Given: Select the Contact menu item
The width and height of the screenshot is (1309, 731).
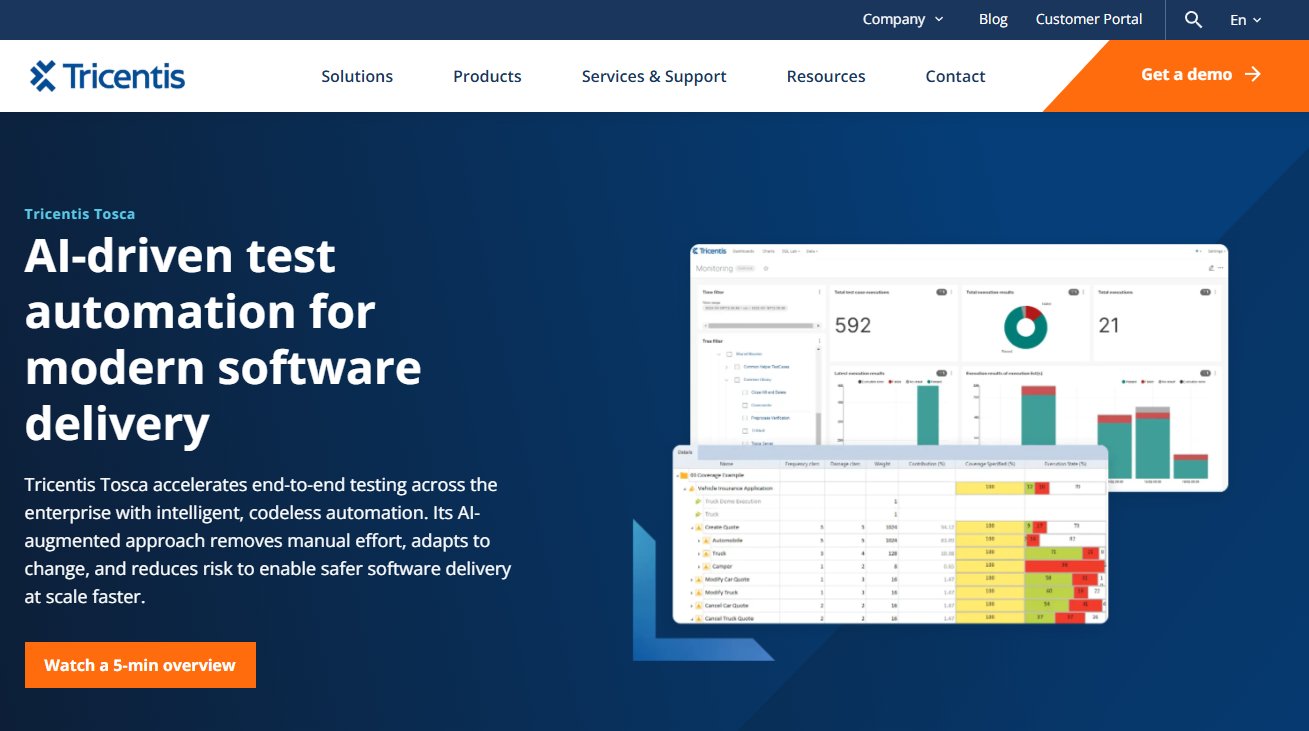Looking at the screenshot, I should point(955,76).
